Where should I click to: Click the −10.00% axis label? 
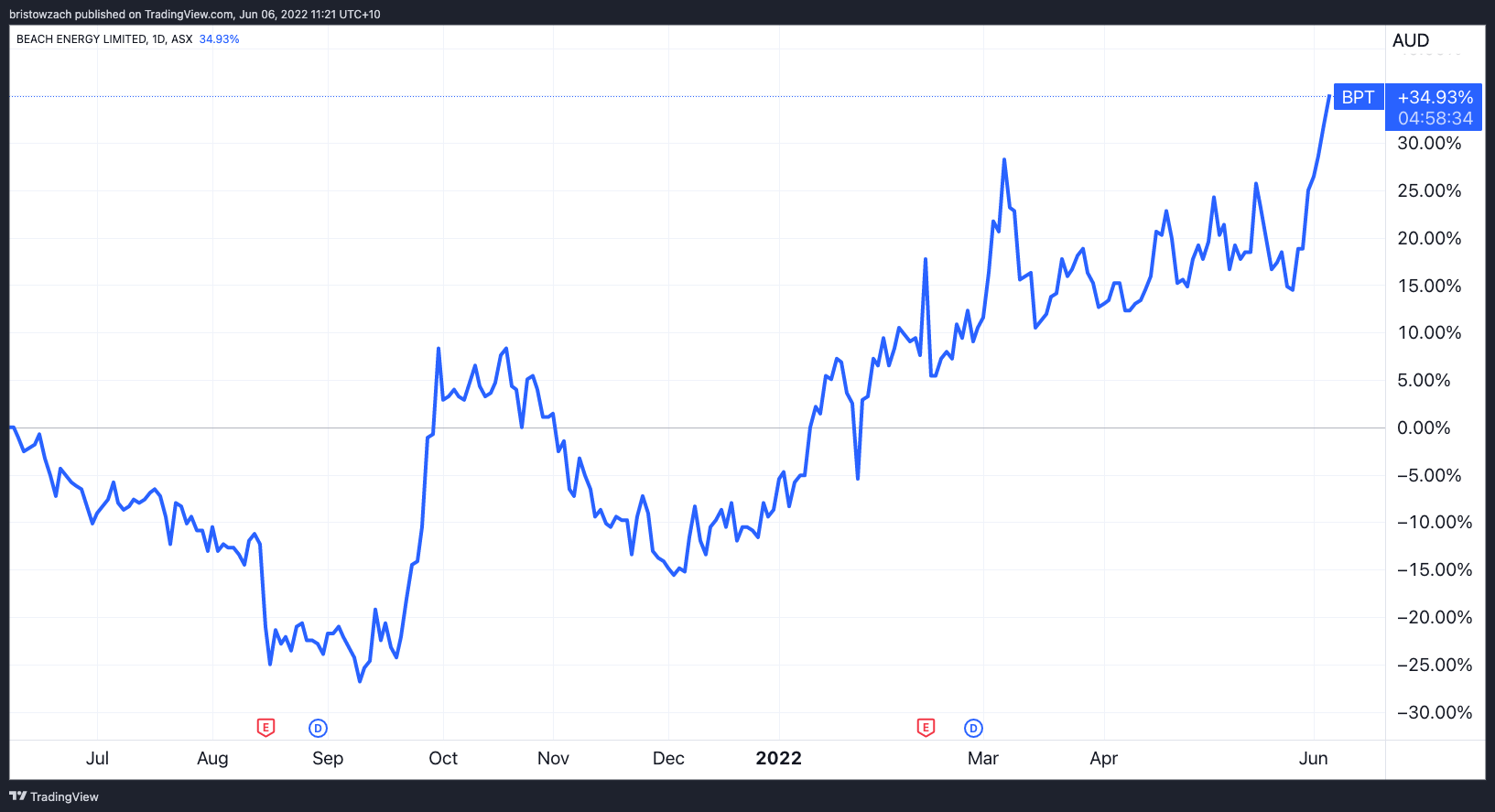pos(1435,522)
